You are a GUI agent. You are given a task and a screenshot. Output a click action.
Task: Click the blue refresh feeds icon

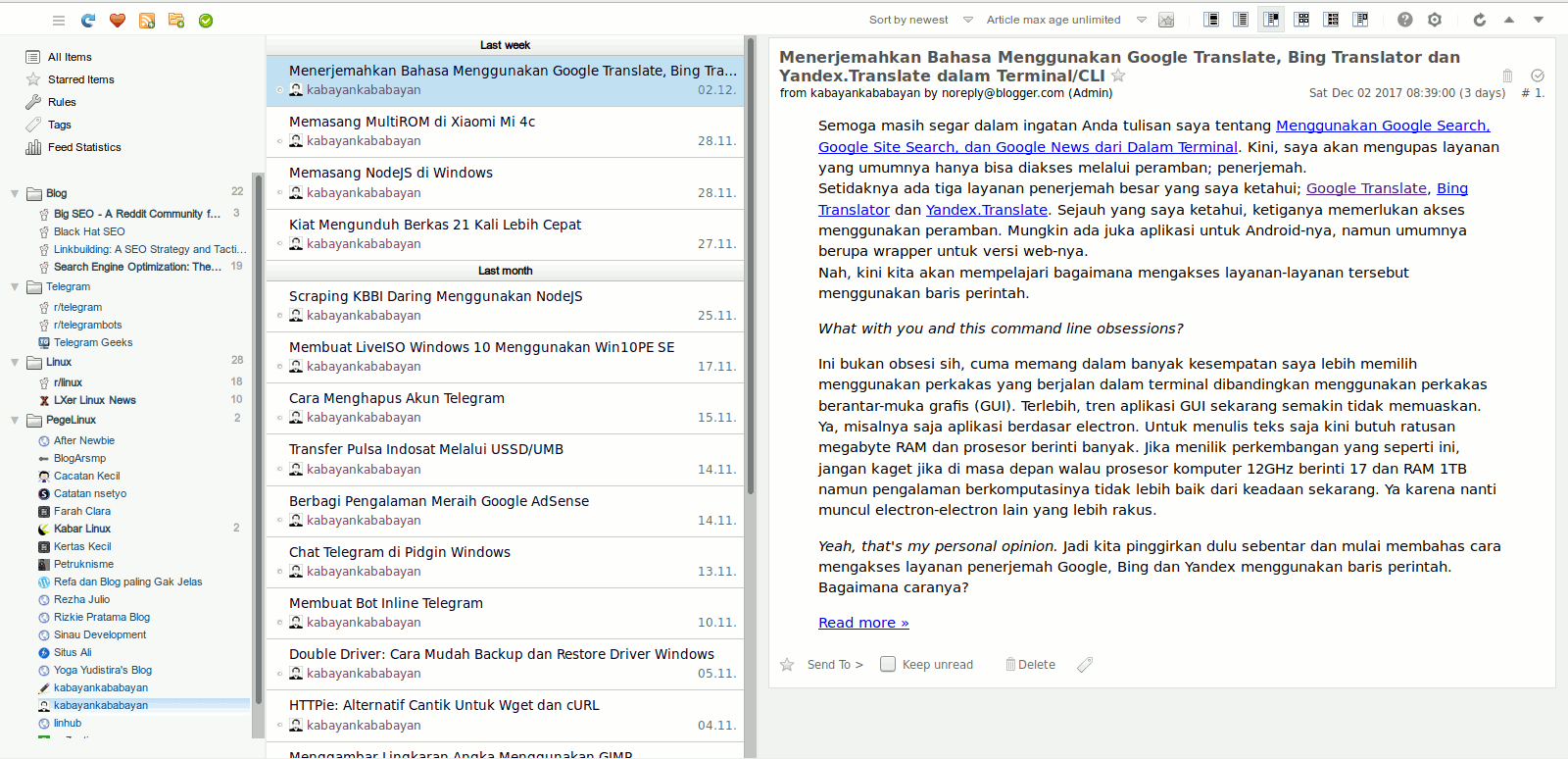(88, 21)
